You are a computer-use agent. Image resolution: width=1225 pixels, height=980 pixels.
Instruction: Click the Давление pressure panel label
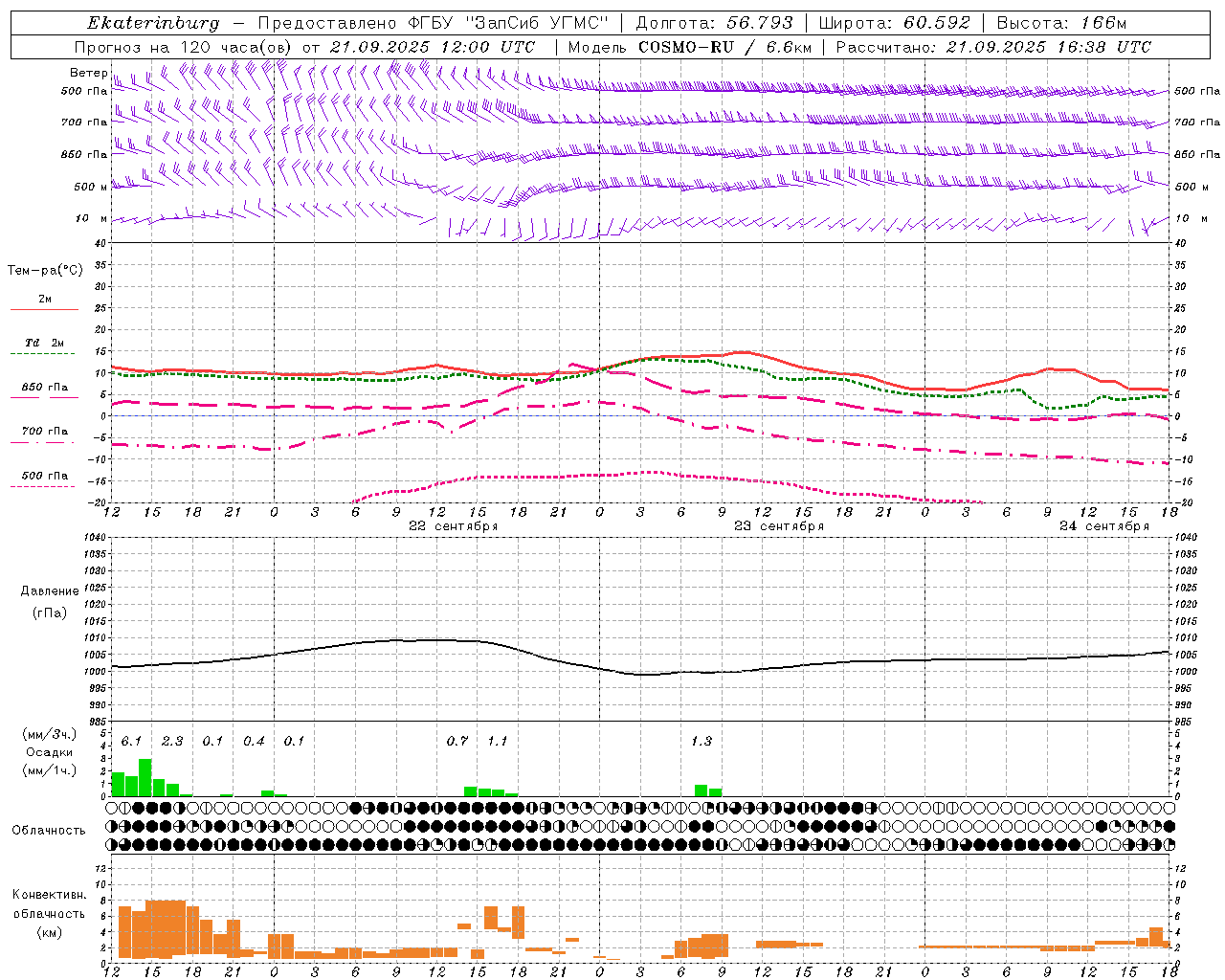tap(50, 591)
